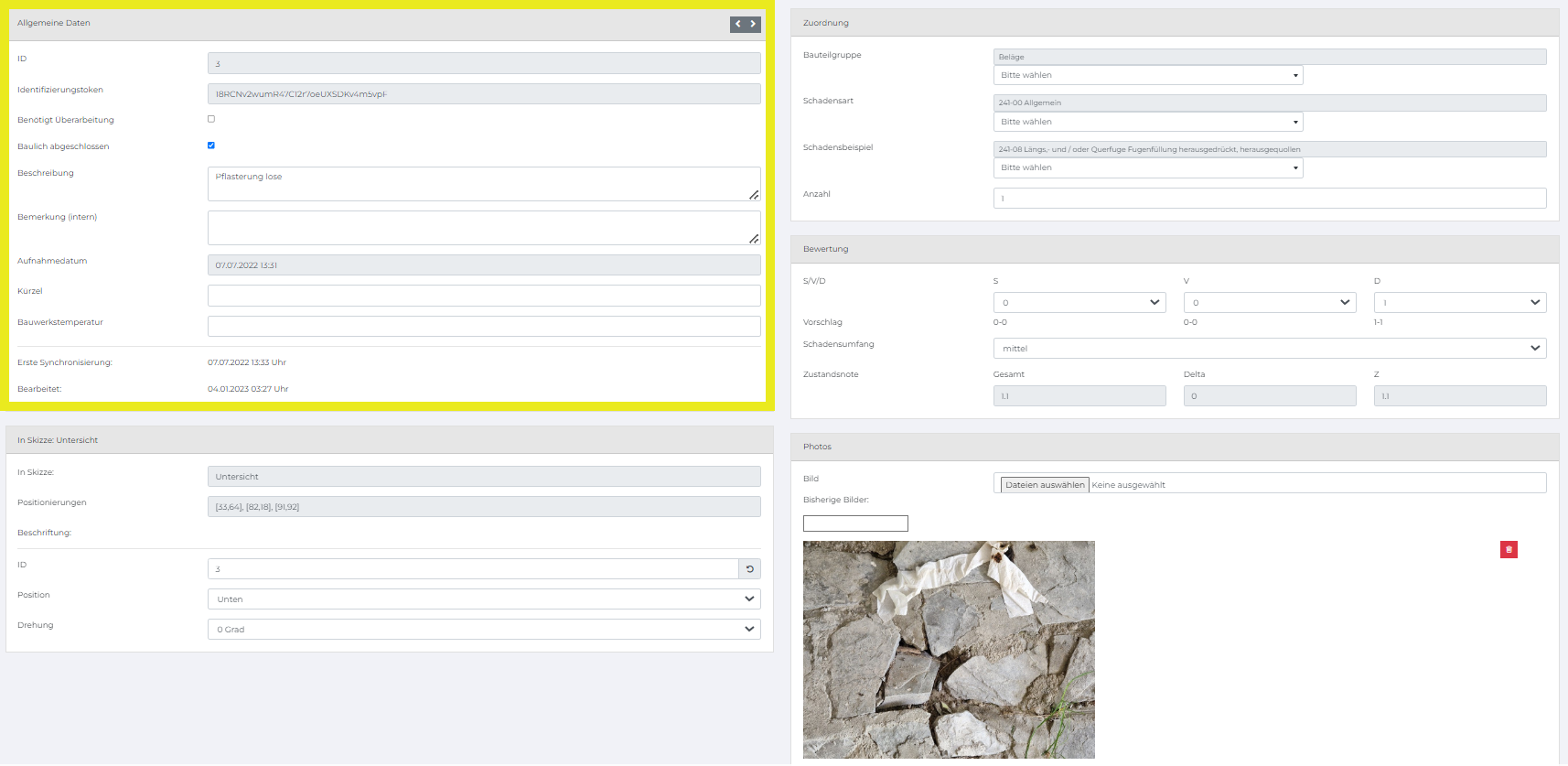Open the Schadensart Bitte wählen dropdown
Image resolution: width=1568 pixels, height=766 pixels.
[x=1148, y=122]
